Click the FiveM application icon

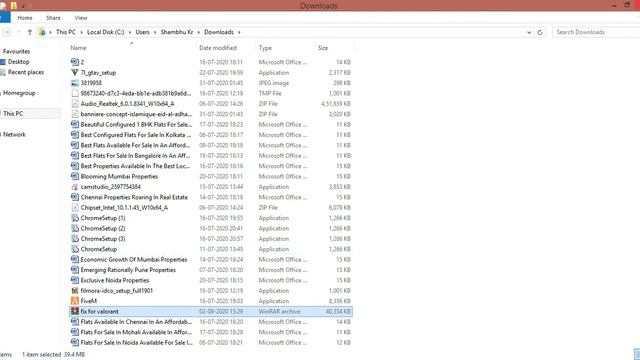point(75,301)
